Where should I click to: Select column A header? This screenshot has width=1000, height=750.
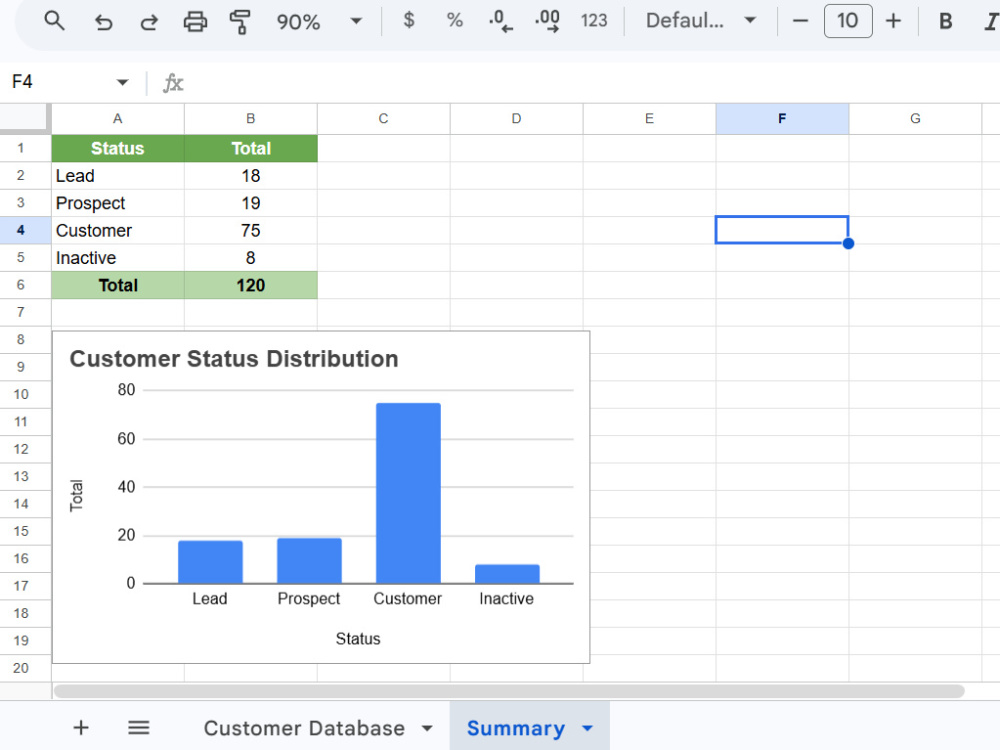(118, 119)
